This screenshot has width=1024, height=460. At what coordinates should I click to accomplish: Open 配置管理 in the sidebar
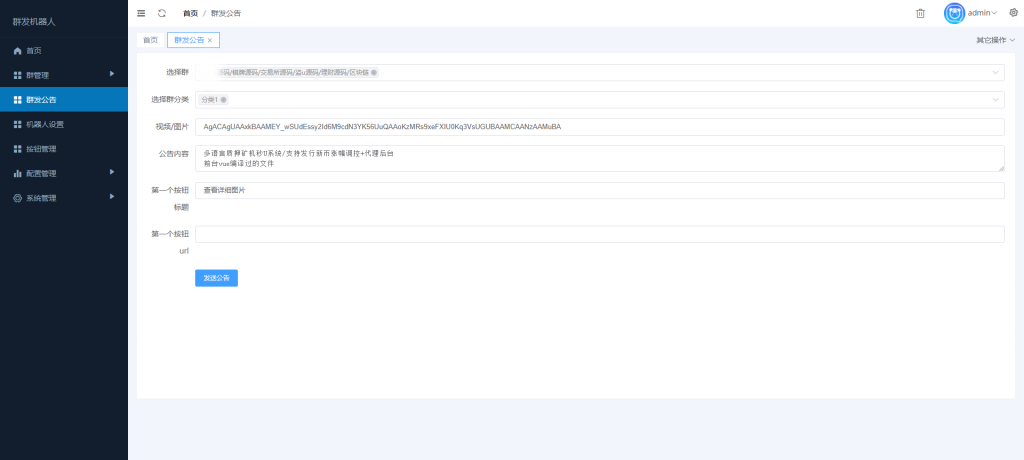[64, 174]
